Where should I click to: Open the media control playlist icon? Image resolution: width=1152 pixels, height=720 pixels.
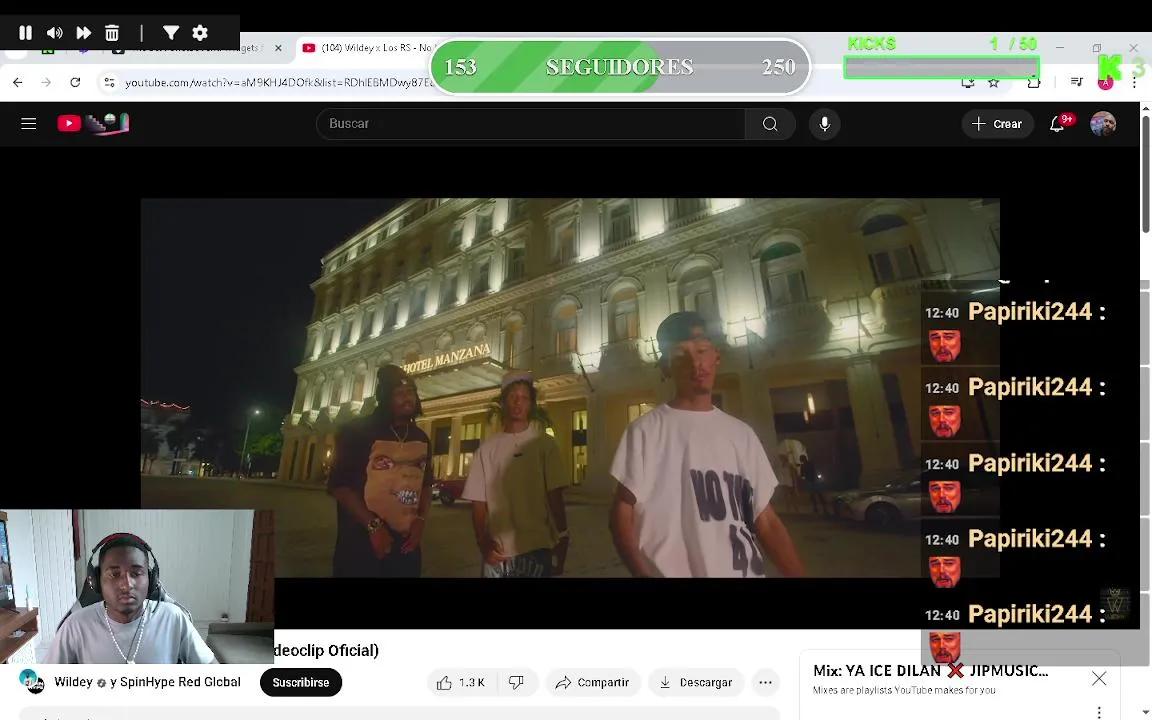coord(1076,82)
